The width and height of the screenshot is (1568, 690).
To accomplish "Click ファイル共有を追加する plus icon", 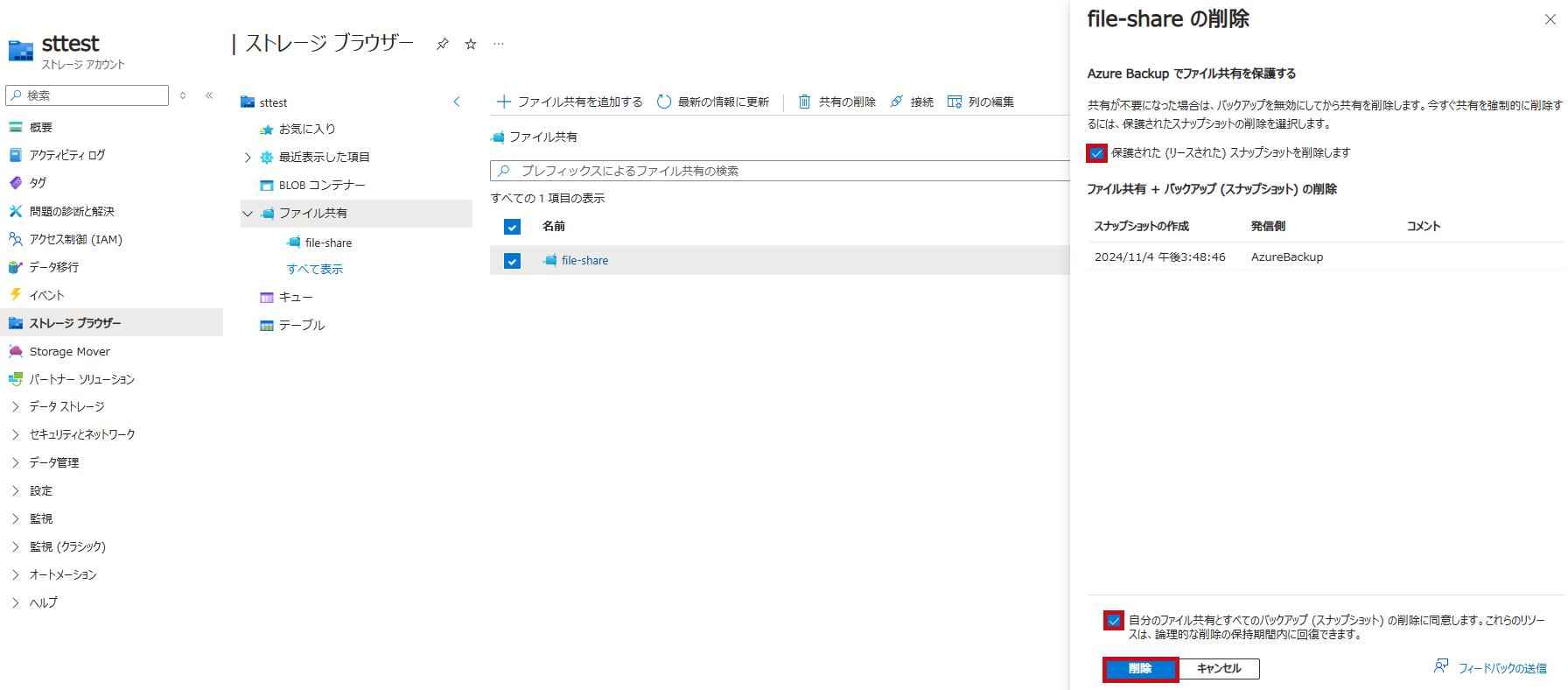I will [x=504, y=102].
